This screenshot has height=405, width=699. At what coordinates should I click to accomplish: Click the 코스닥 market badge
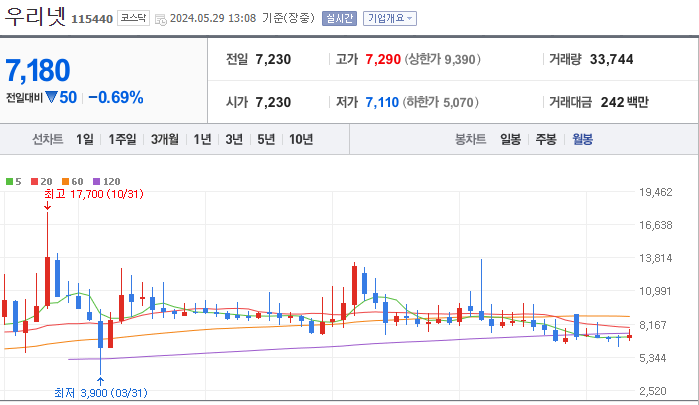133,18
